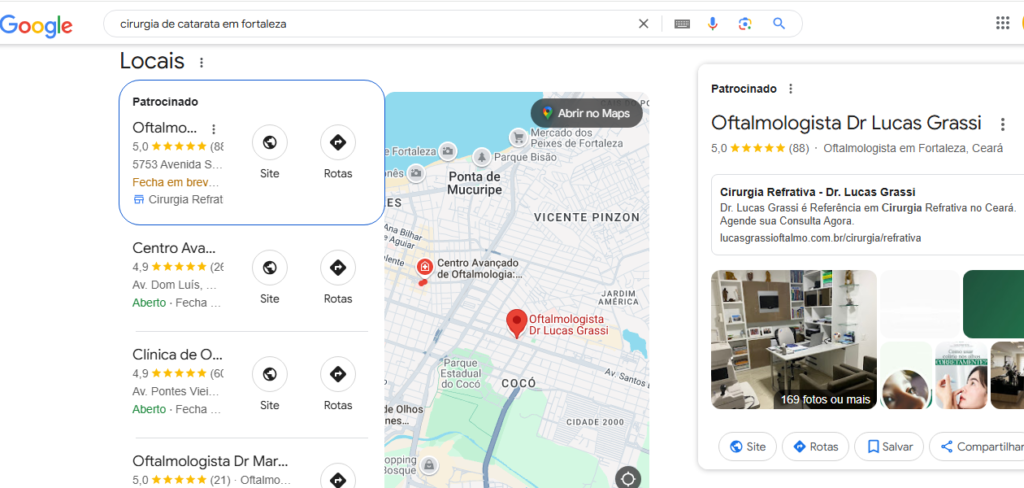Open the on-screen keyboard icon
This screenshot has width=1024, height=488.
682,24
